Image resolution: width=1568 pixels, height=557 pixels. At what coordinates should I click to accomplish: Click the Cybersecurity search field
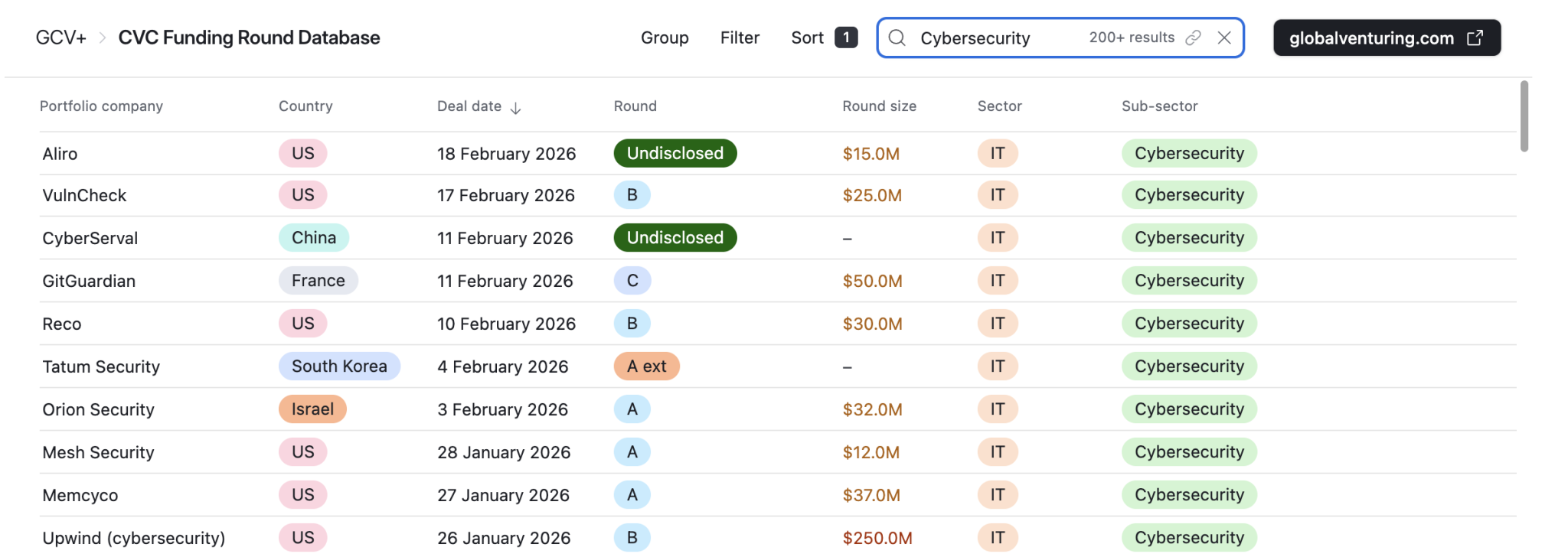click(x=995, y=38)
